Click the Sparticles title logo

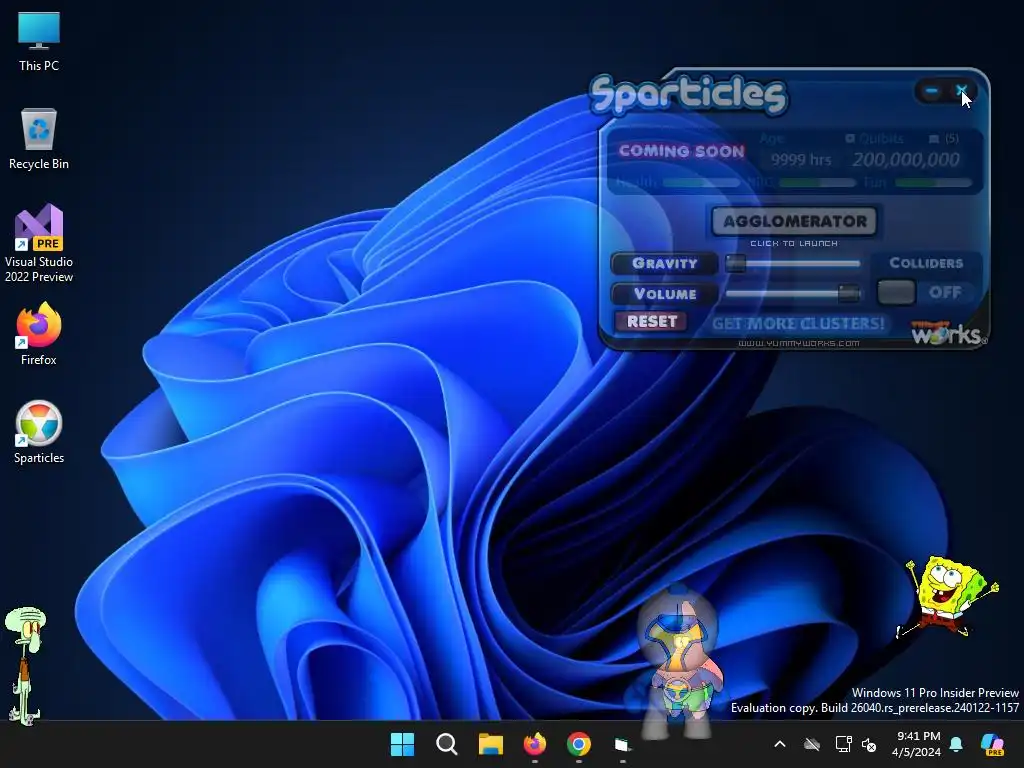coord(689,95)
